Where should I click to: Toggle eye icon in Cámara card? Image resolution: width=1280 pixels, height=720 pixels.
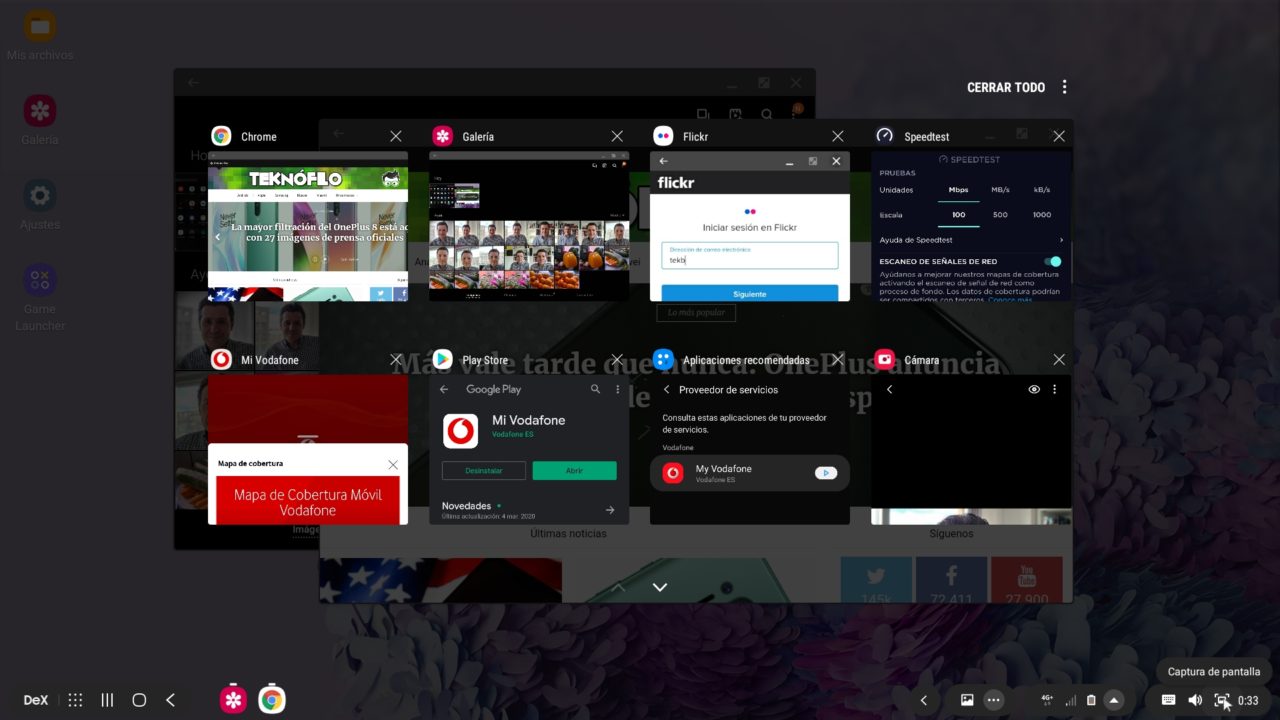[1034, 390]
